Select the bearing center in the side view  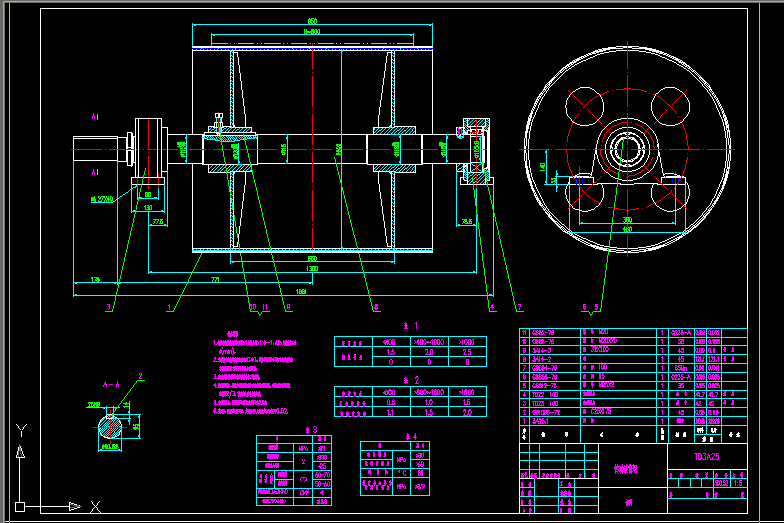[x=628, y=150]
